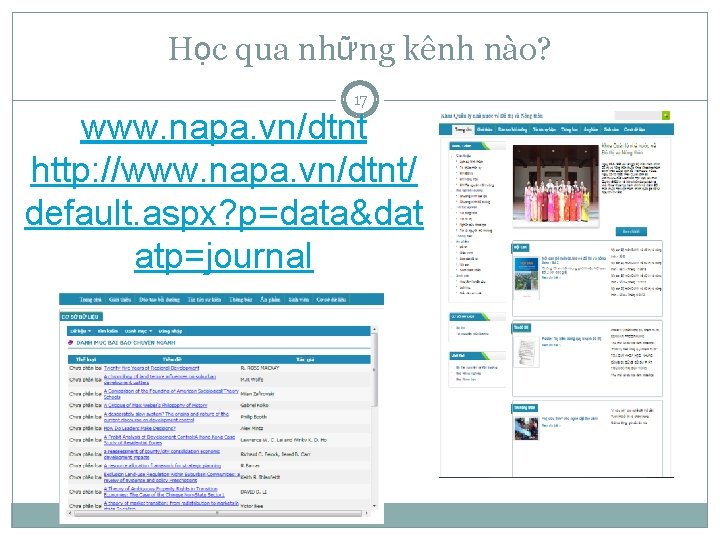The width and height of the screenshot is (720, 540).
Task: Click Trang chủ in the database page navbar
Action: click(90, 299)
